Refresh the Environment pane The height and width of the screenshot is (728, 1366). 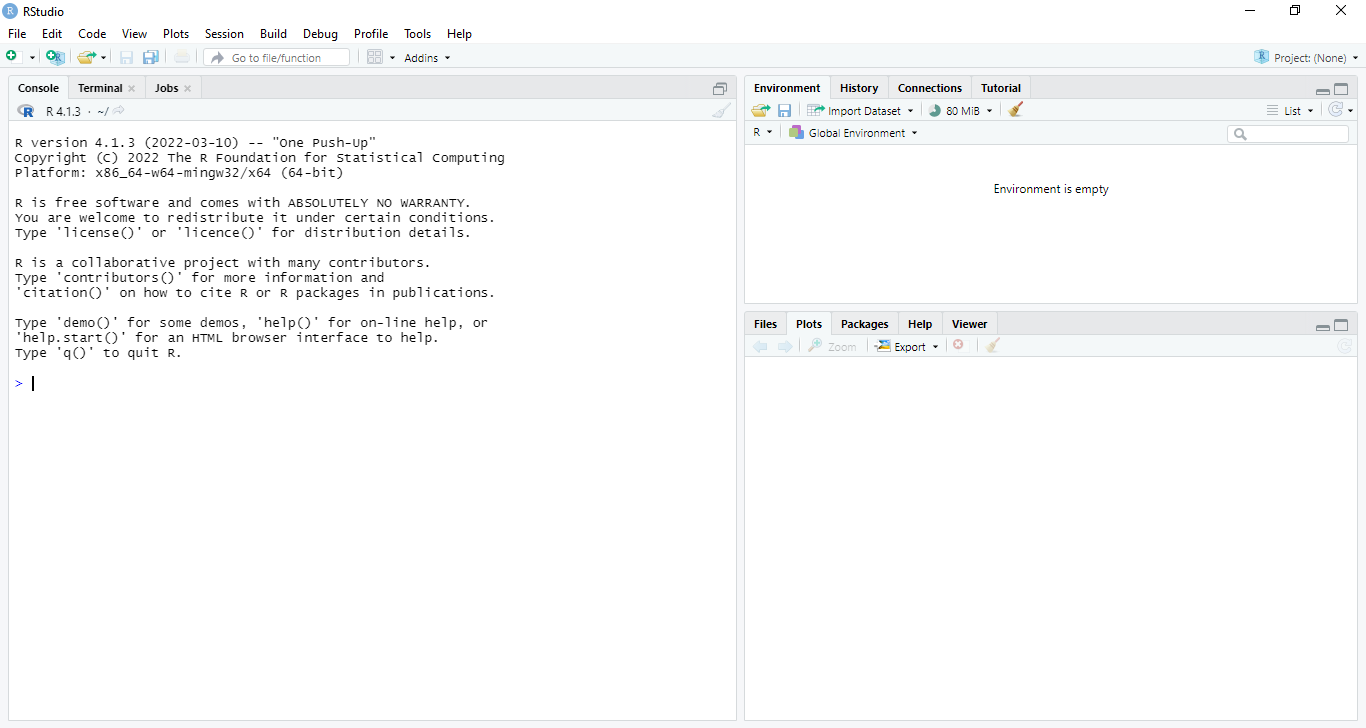[1334, 110]
